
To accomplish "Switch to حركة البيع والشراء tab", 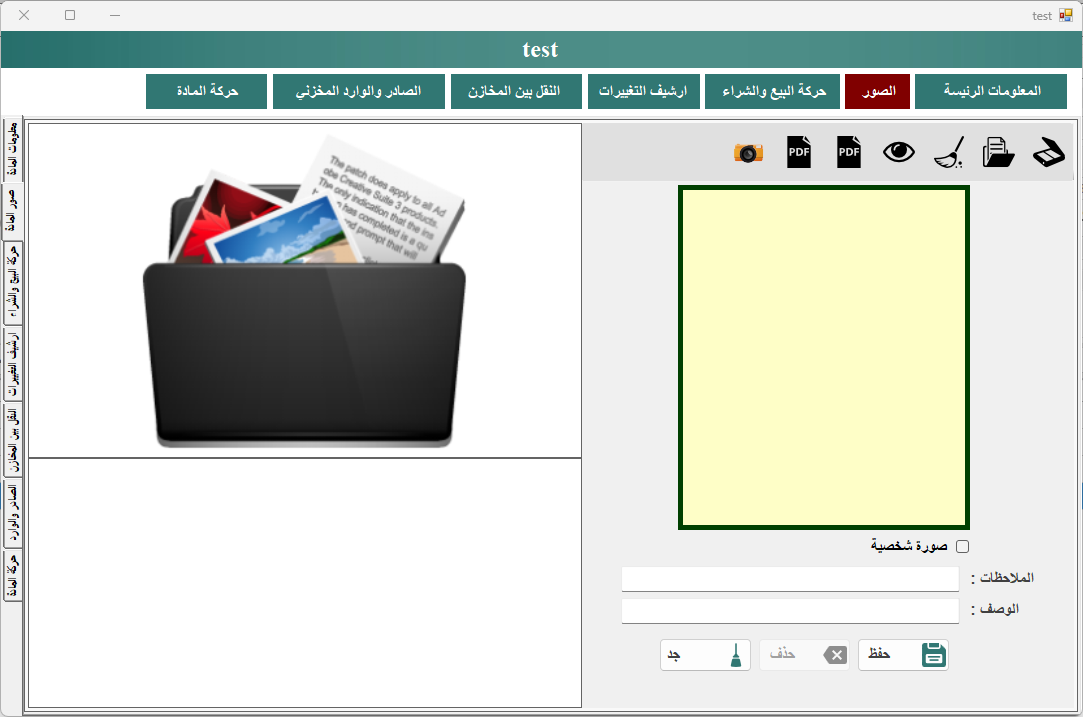I will pos(772,92).
